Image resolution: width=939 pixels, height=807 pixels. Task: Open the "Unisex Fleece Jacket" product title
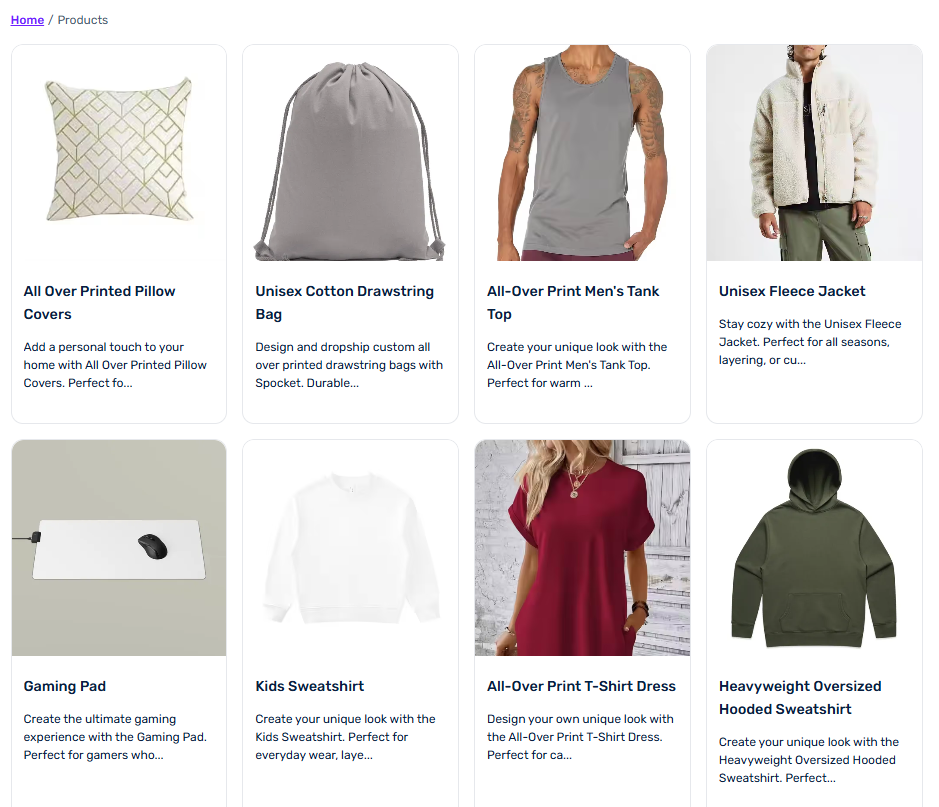(x=792, y=291)
